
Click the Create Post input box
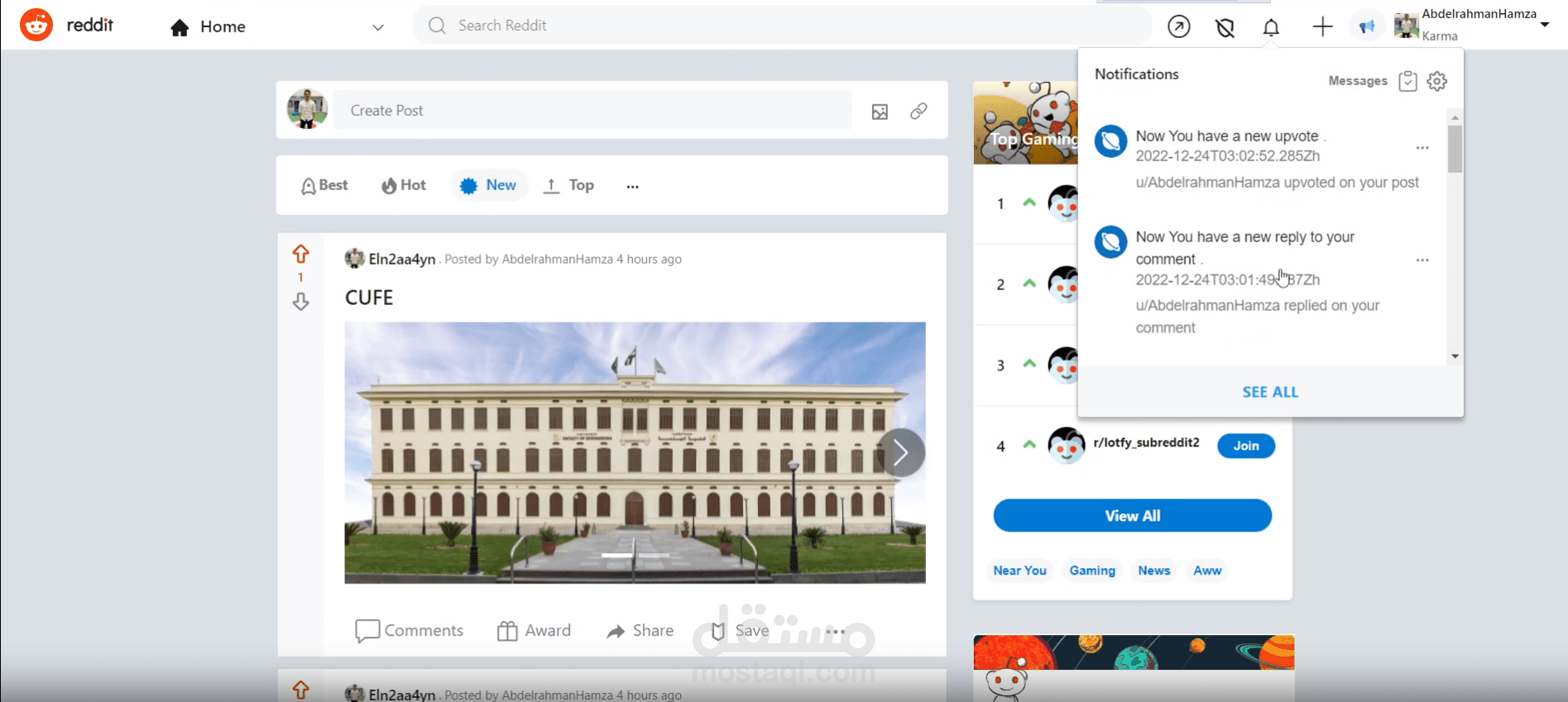click(x=593, y=110)
